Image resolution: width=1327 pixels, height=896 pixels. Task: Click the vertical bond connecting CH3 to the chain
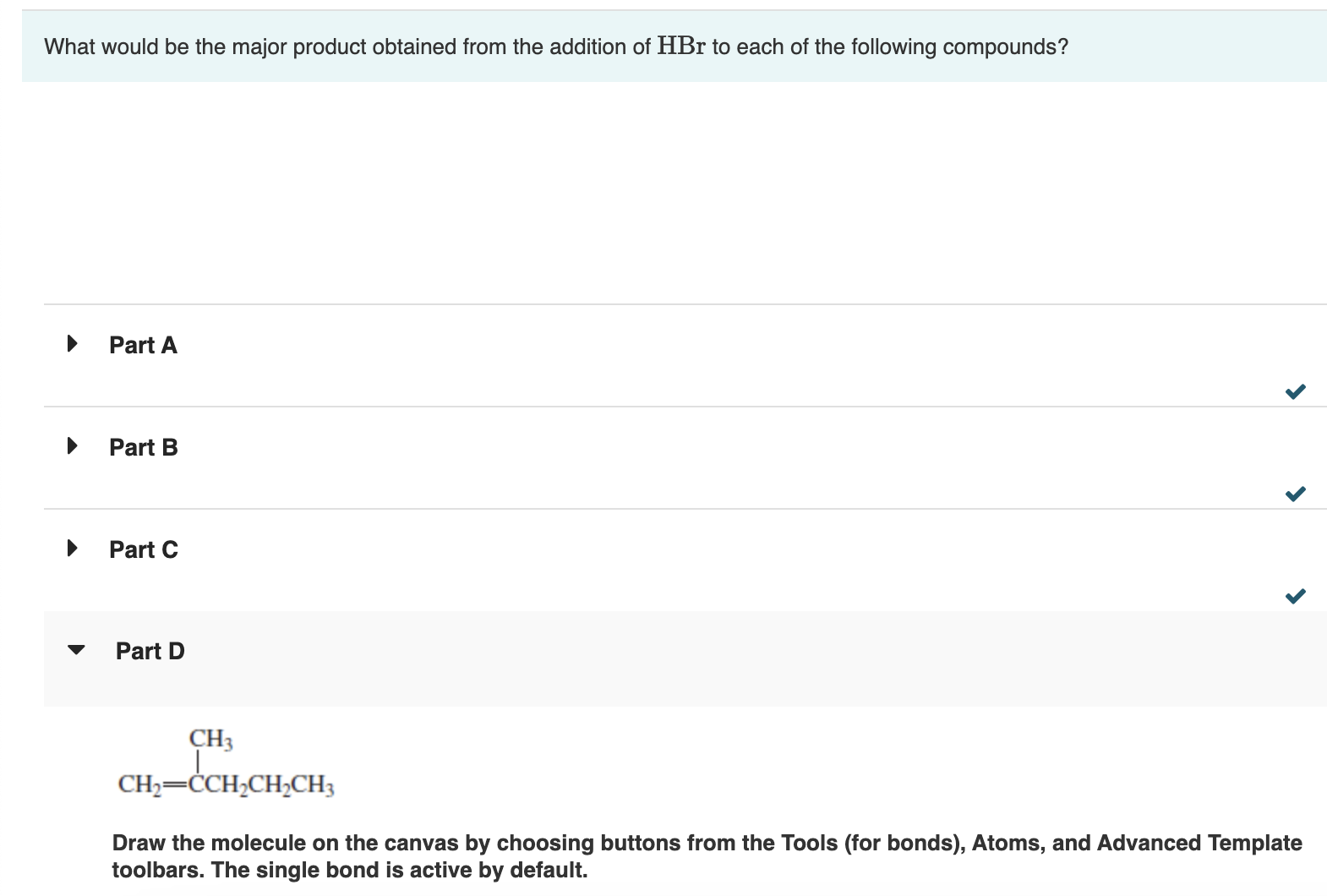point(199,762)
